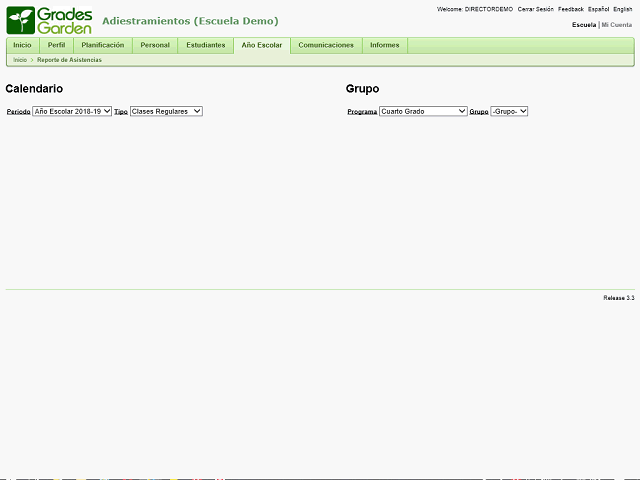
Task: Open the Mi Cuenta link
Action: click(x=617, y=24)
